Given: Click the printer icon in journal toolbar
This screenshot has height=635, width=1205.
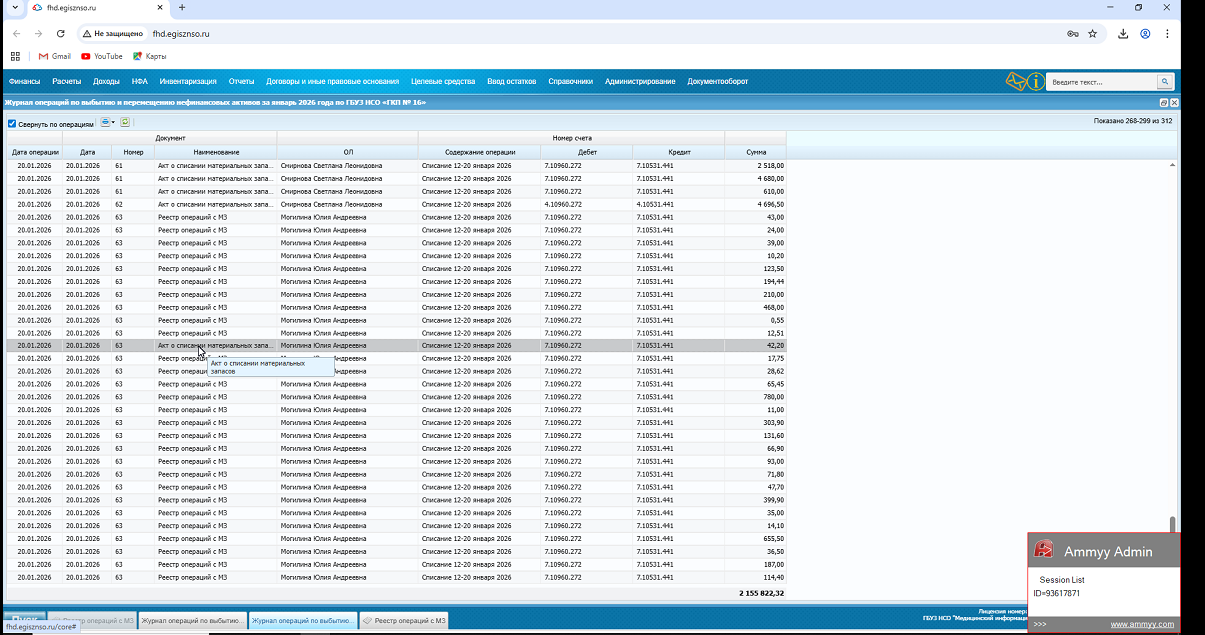Looking at the screenshot, I should coord(105,123).
